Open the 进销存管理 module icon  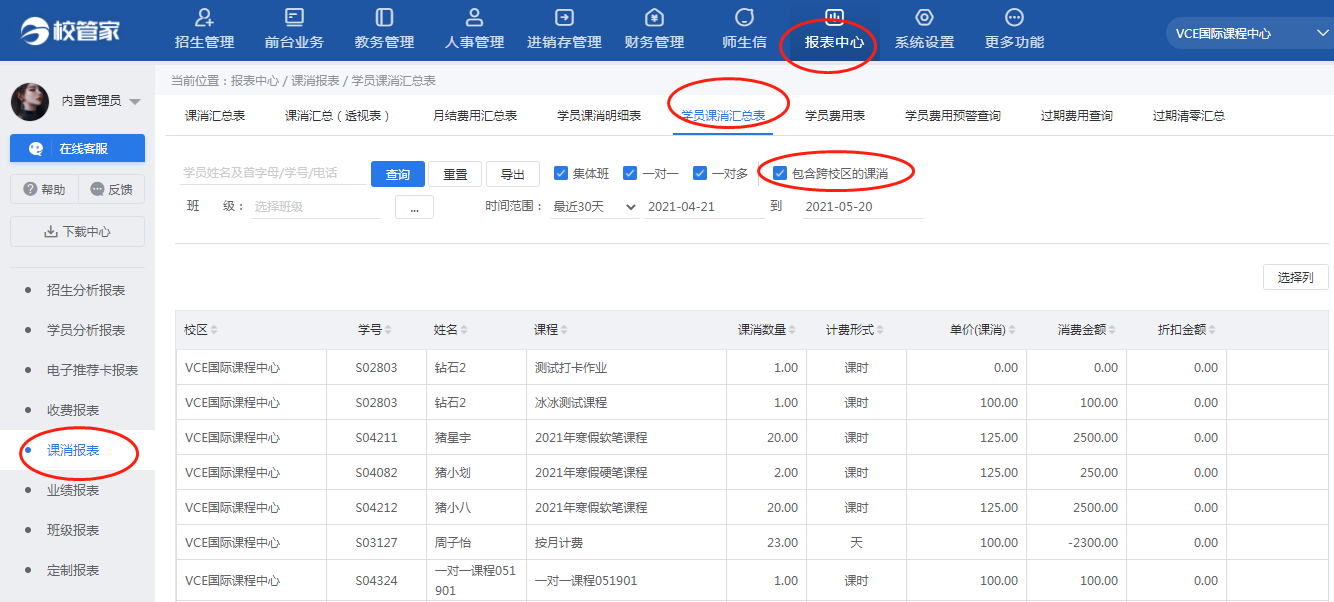pos(564,17)
